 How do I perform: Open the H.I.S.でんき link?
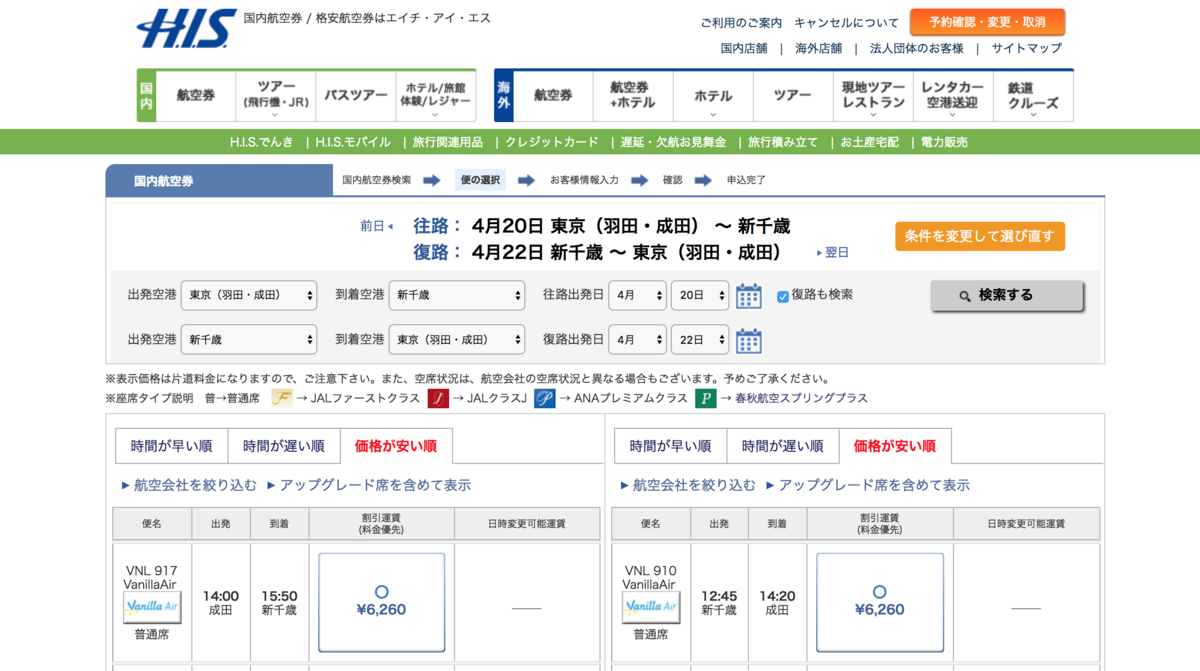coord(262,142)
